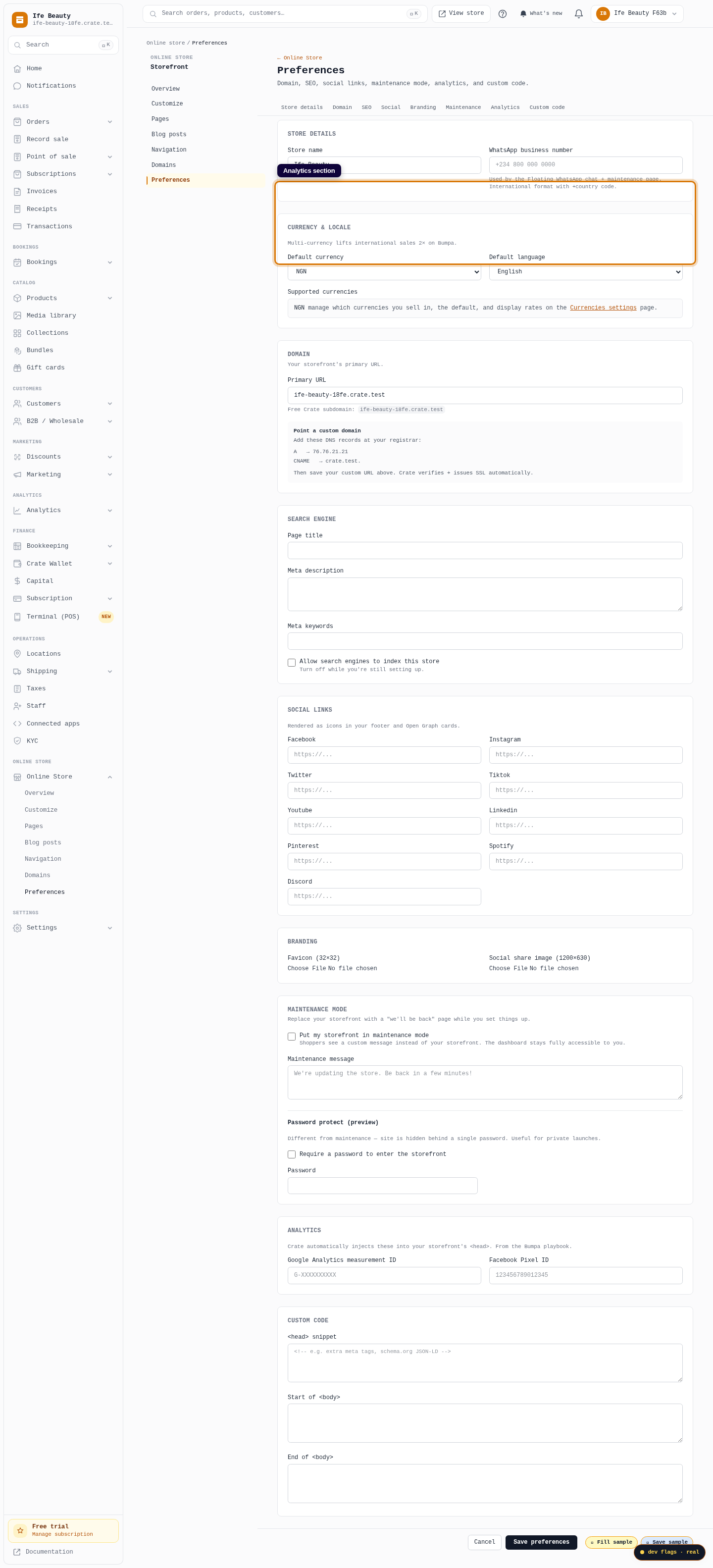The width and height of the screenshot is (713, 1568).
Task: Open the Default language English dropdown
Action: pyautogui.click(x=585, y=271)
